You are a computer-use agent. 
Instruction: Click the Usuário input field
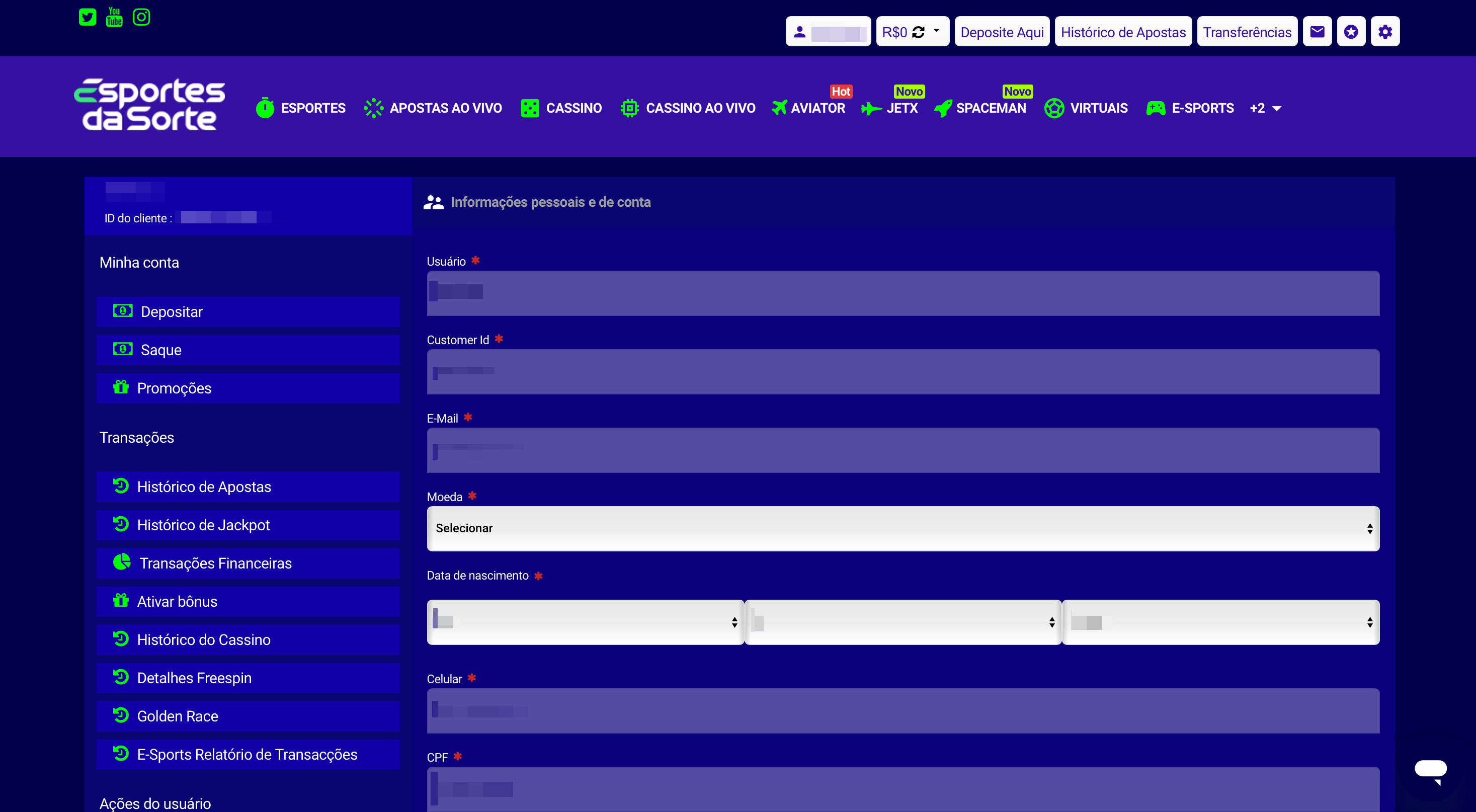(903, 293)
